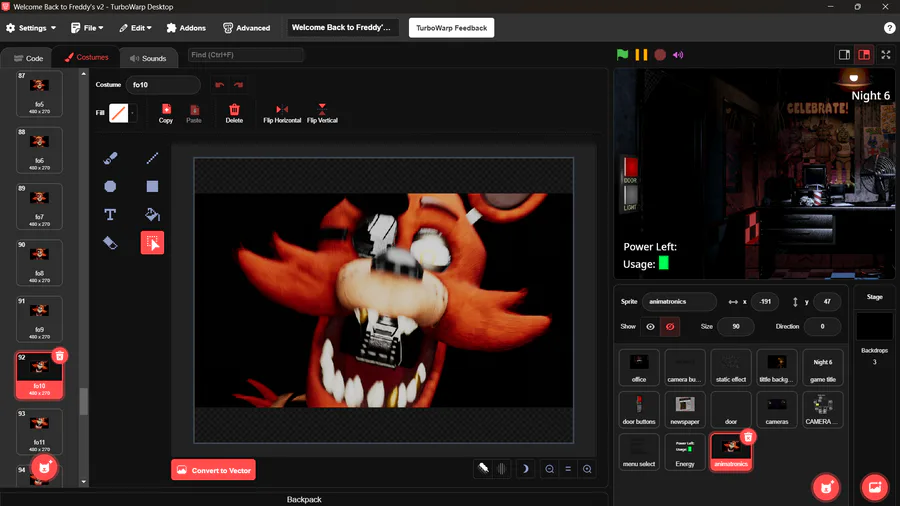Click the sprite x position field

tap(765, 301)
